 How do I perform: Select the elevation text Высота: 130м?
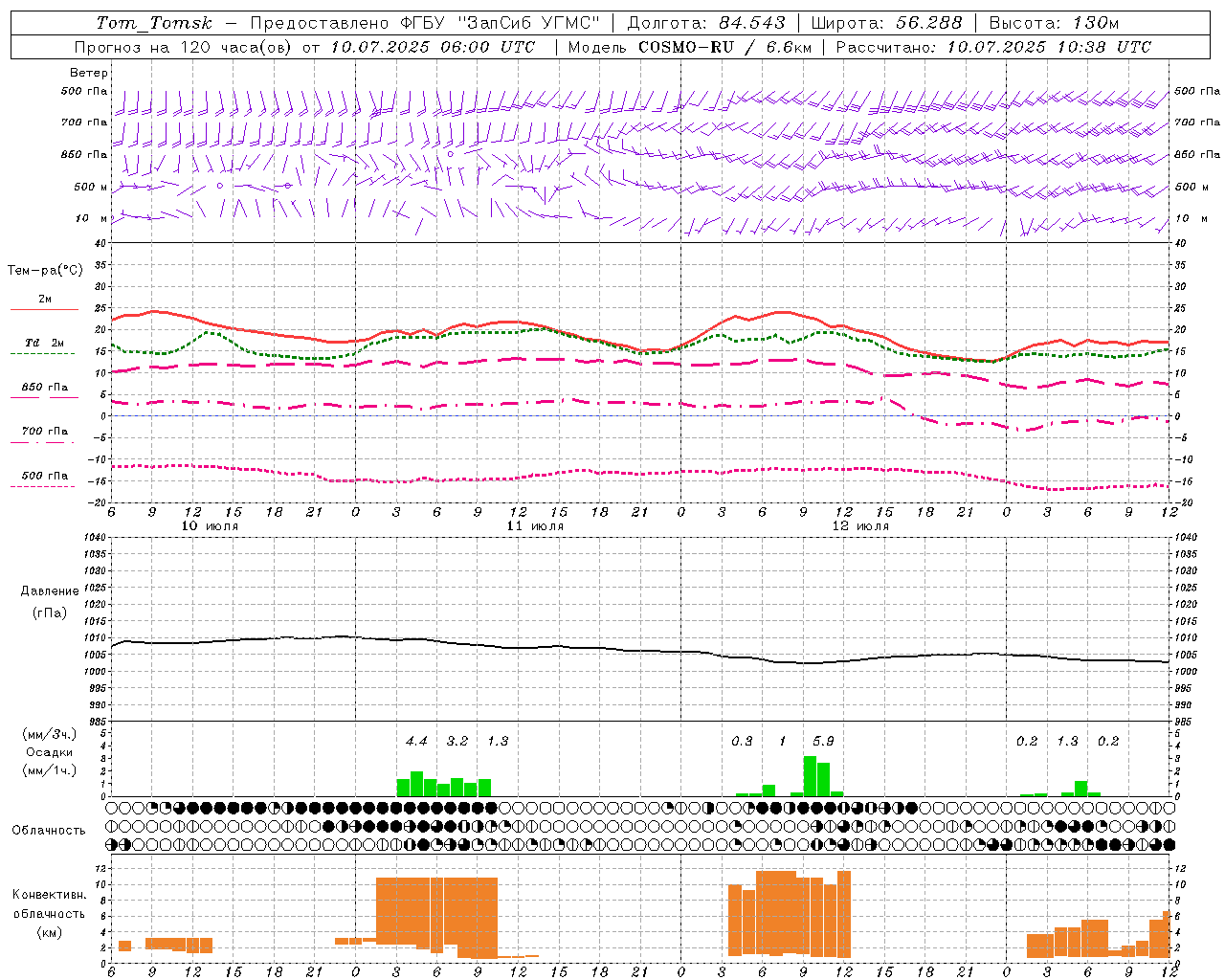[x=1054, y=23]
